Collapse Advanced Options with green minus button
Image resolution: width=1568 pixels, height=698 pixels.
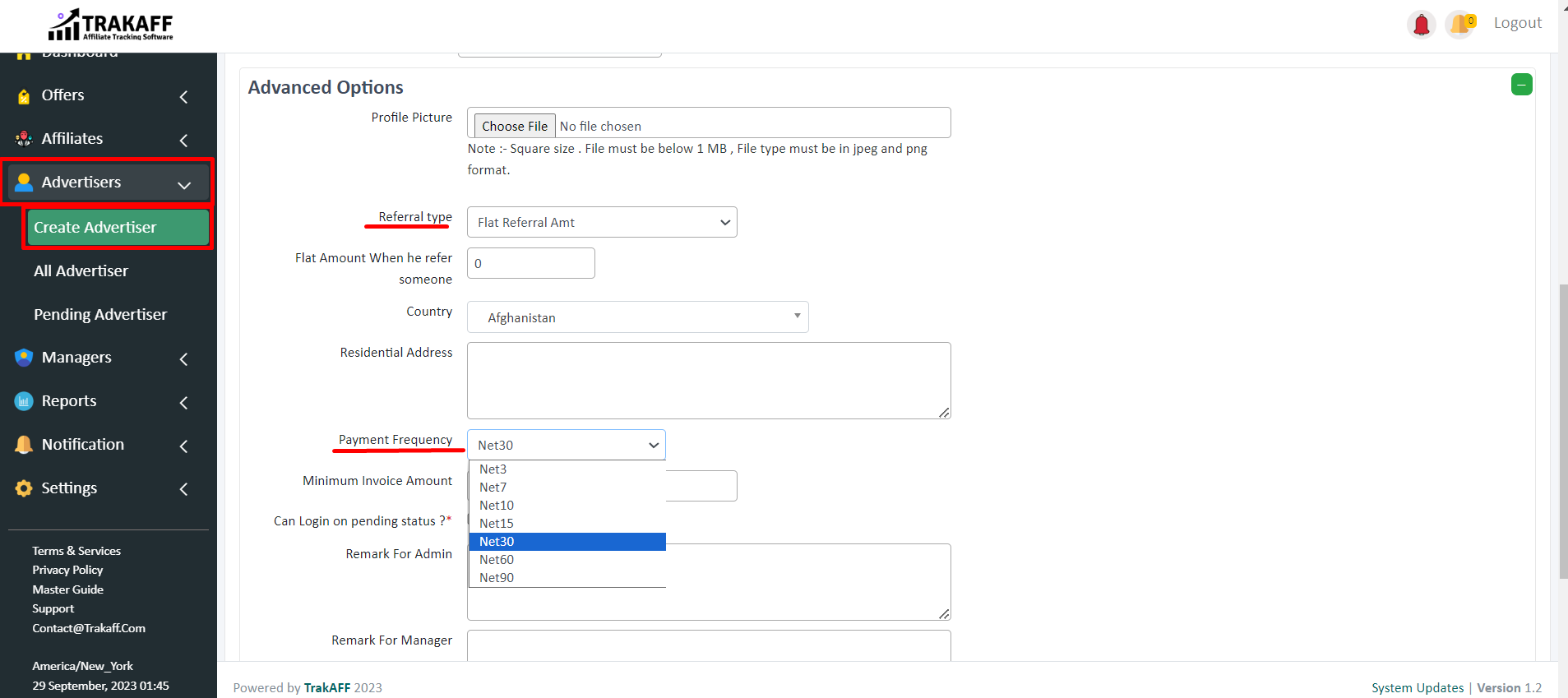coord(1521,85)
